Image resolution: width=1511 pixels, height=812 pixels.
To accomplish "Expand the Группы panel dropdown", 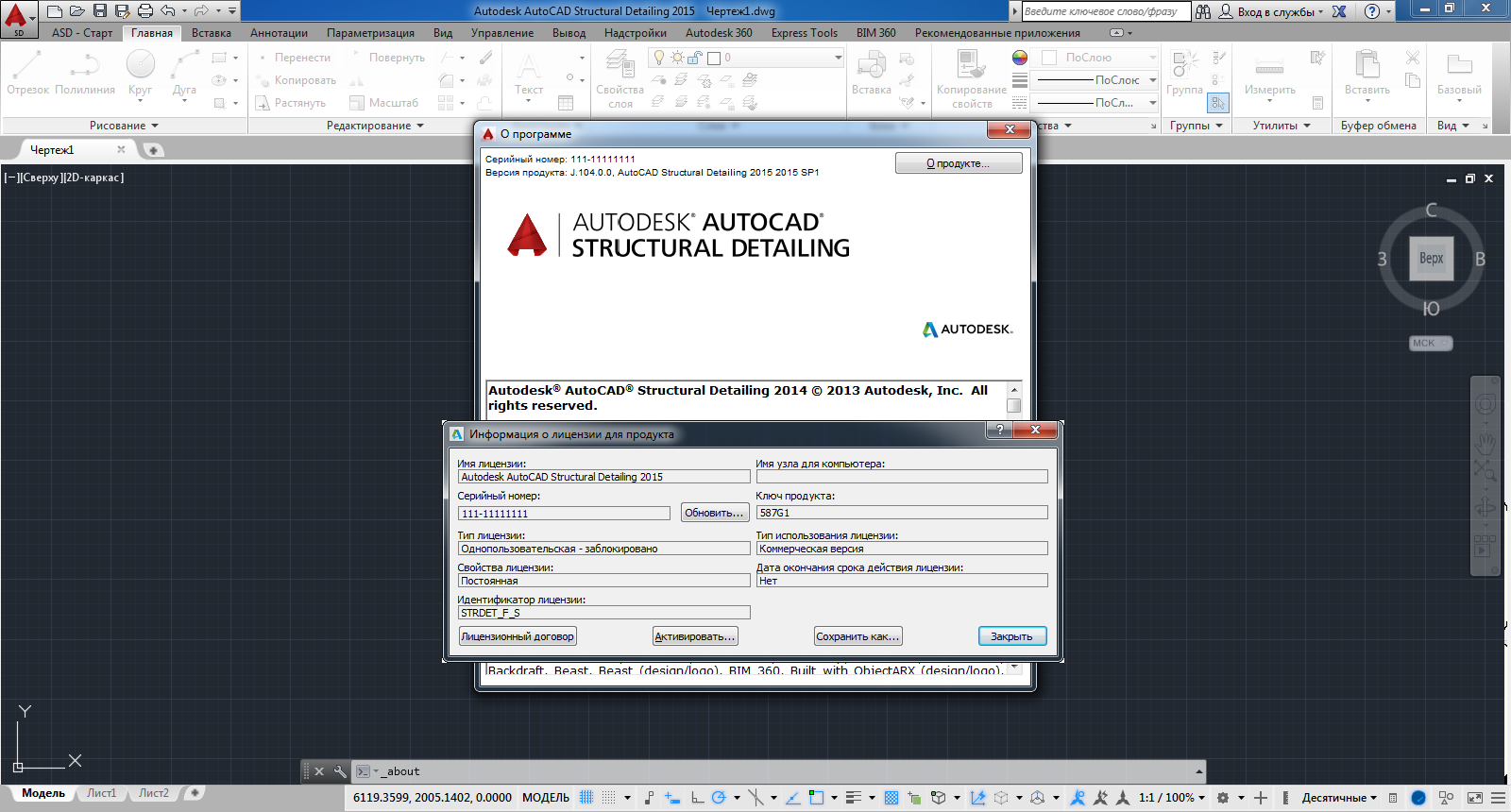I will pos(1197,126).
